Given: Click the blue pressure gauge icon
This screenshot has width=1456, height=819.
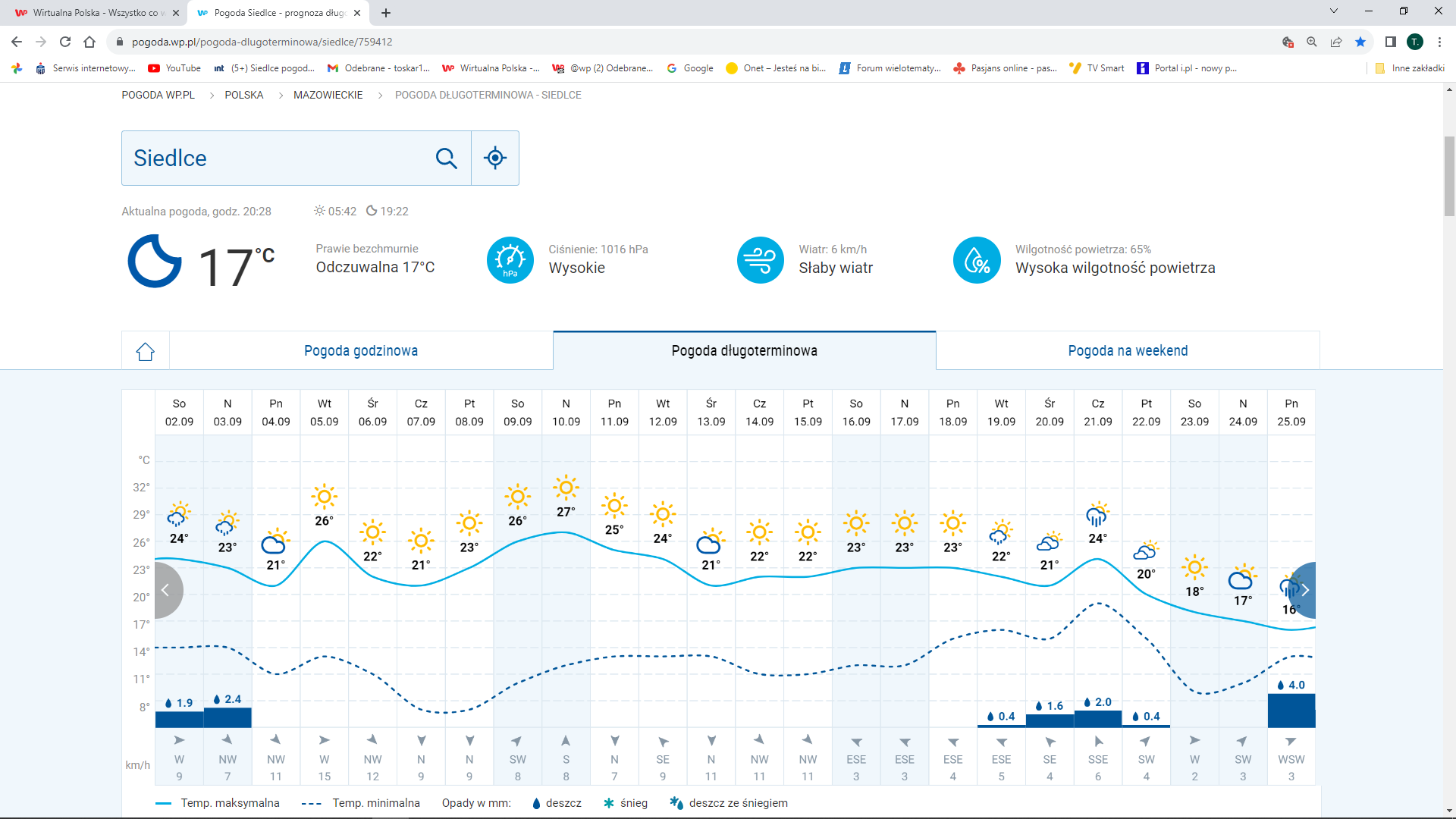Looking at the screenshot, I should [x=510, y=260].
